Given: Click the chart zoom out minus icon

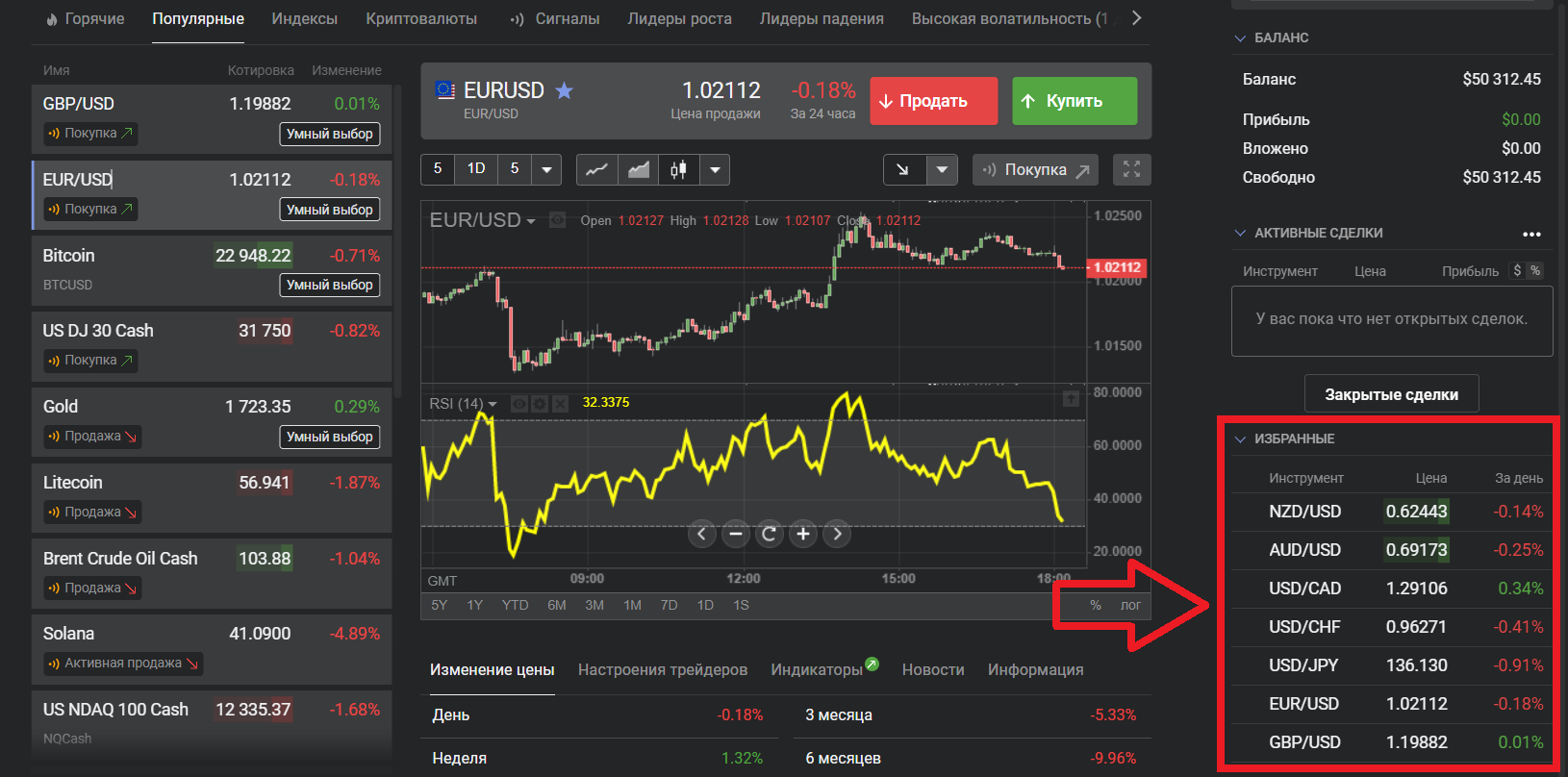Looking at the screenshot, I should (x=735, y=534).
